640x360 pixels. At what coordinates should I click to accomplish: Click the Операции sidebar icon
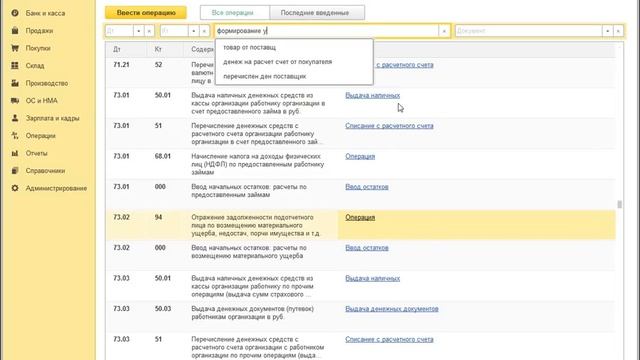click(x=15, y=136)
